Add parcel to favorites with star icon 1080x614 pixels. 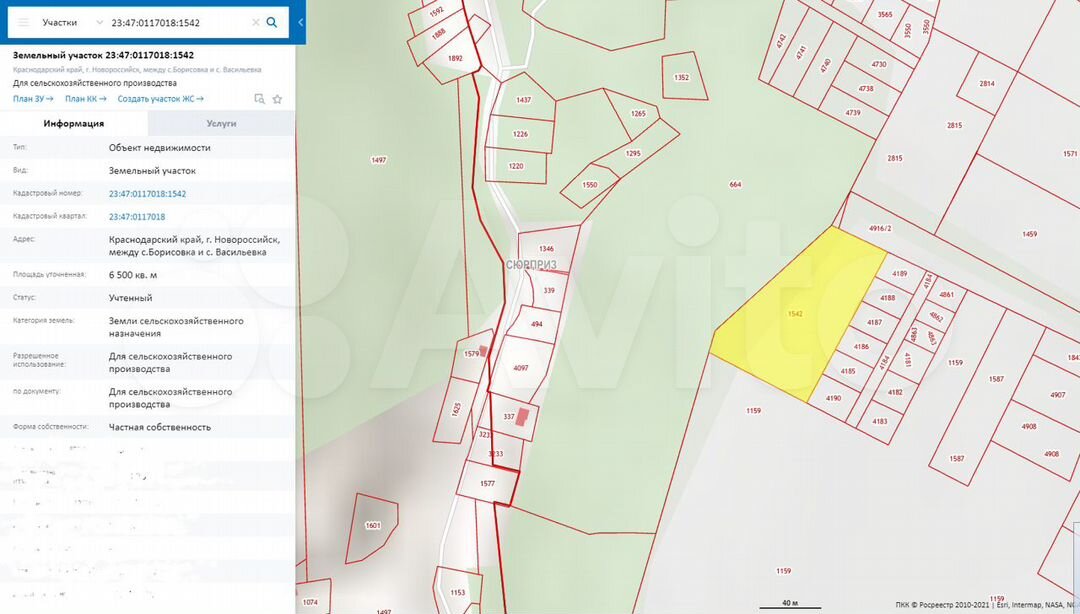(x=277, y=99)
